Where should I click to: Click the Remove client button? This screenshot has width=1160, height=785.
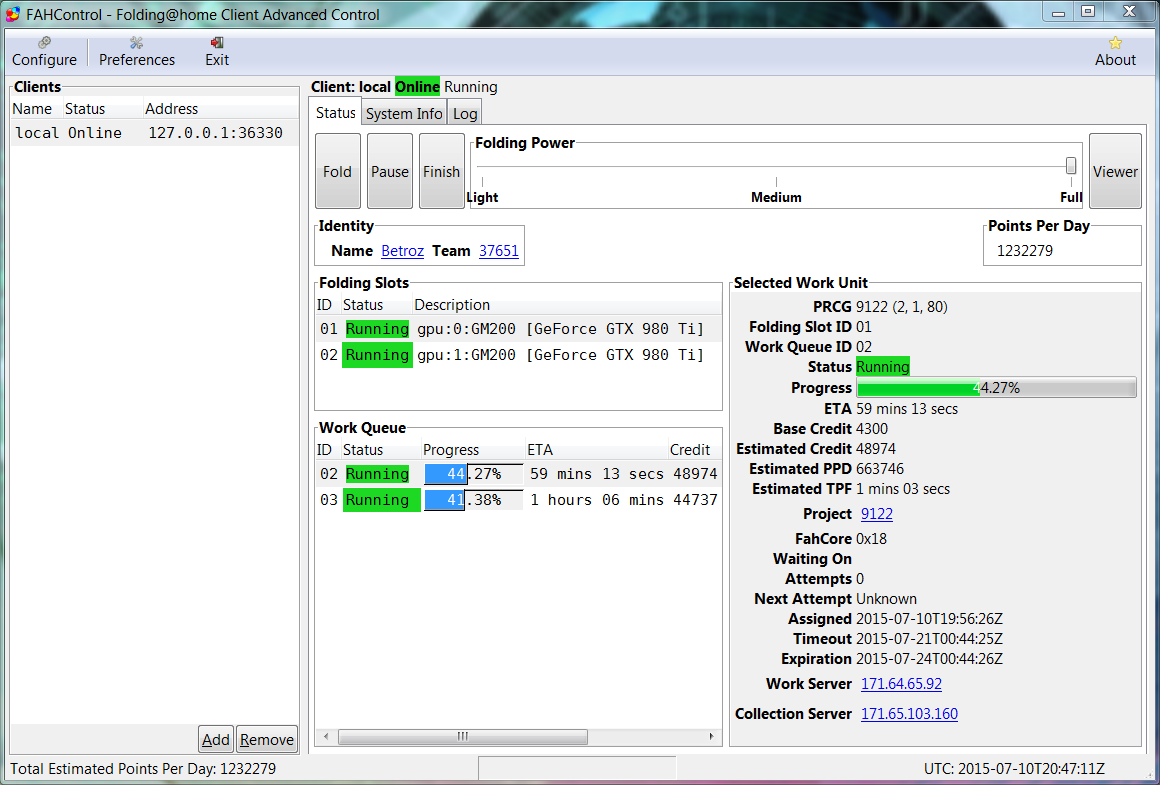[266, 739]
